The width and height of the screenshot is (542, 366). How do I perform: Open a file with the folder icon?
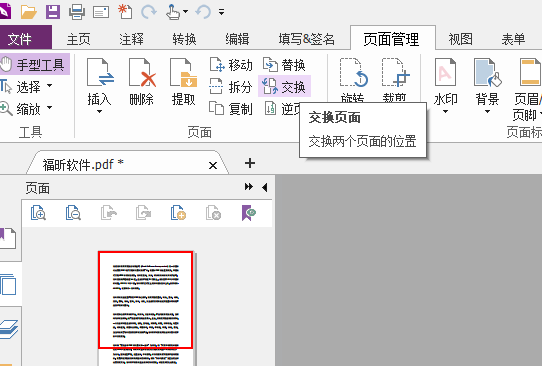29,12
